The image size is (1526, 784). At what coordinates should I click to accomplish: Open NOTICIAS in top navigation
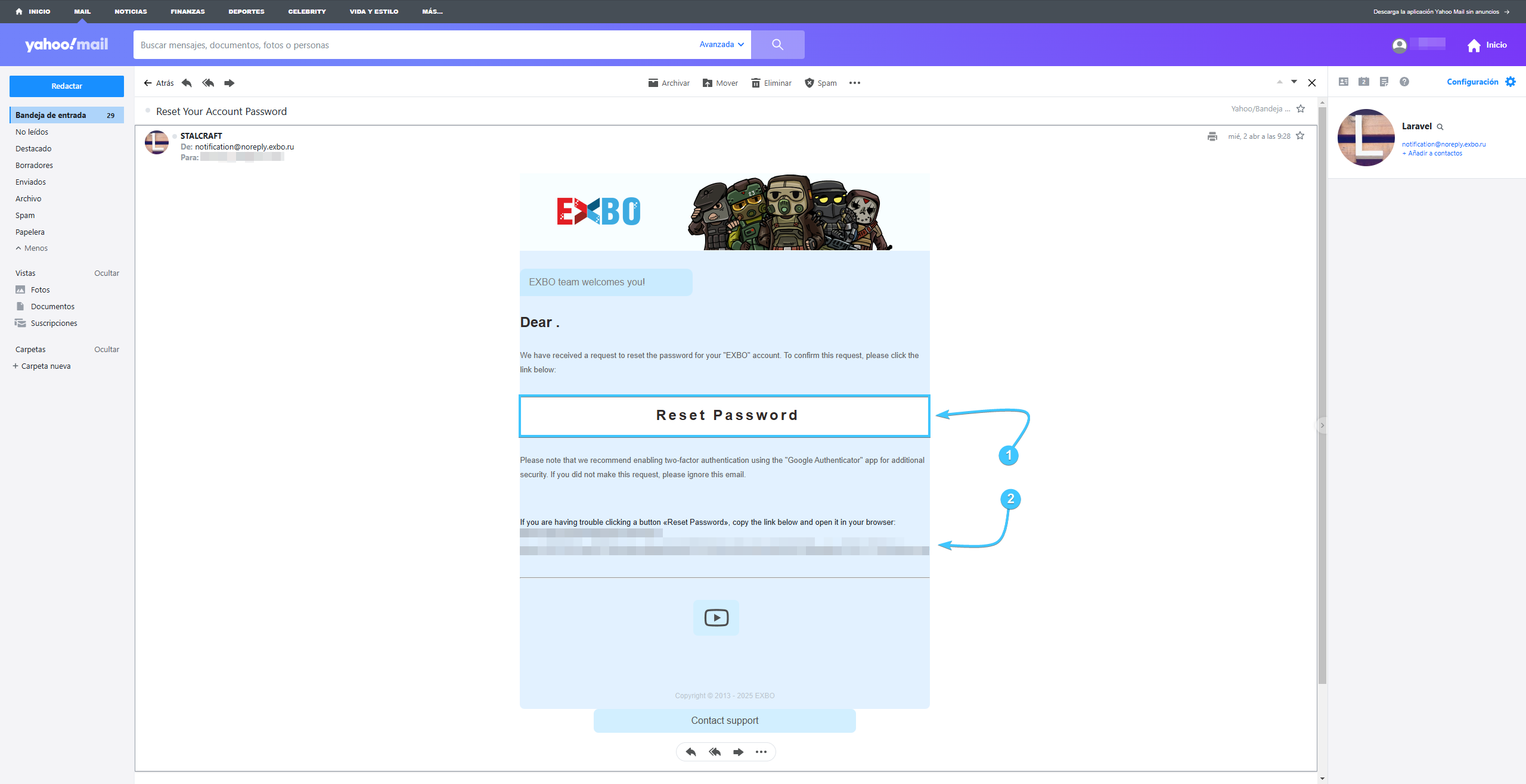(x=131, y=11)
